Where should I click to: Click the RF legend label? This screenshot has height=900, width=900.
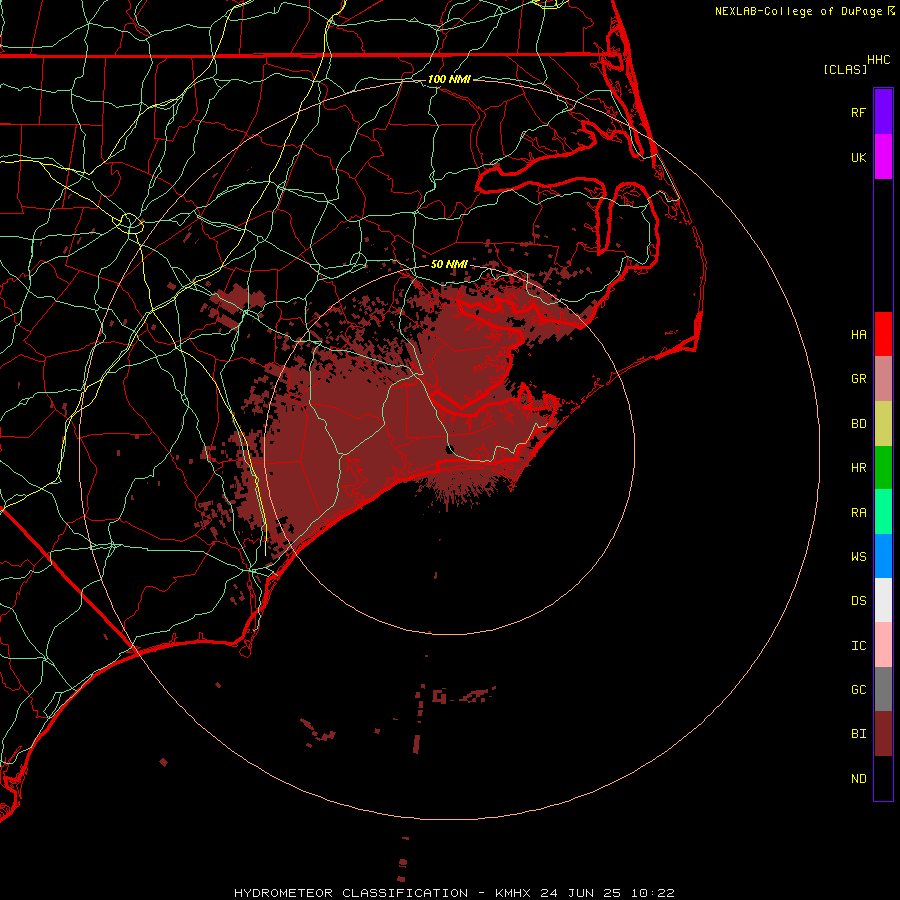tap(858, 113)
